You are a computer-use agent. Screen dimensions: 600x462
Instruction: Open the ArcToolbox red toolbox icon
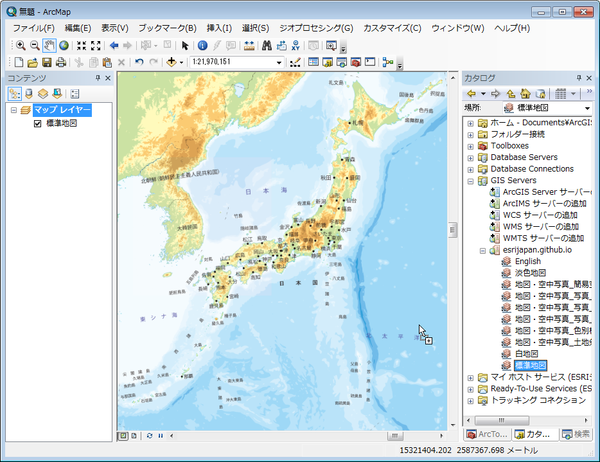356,62
